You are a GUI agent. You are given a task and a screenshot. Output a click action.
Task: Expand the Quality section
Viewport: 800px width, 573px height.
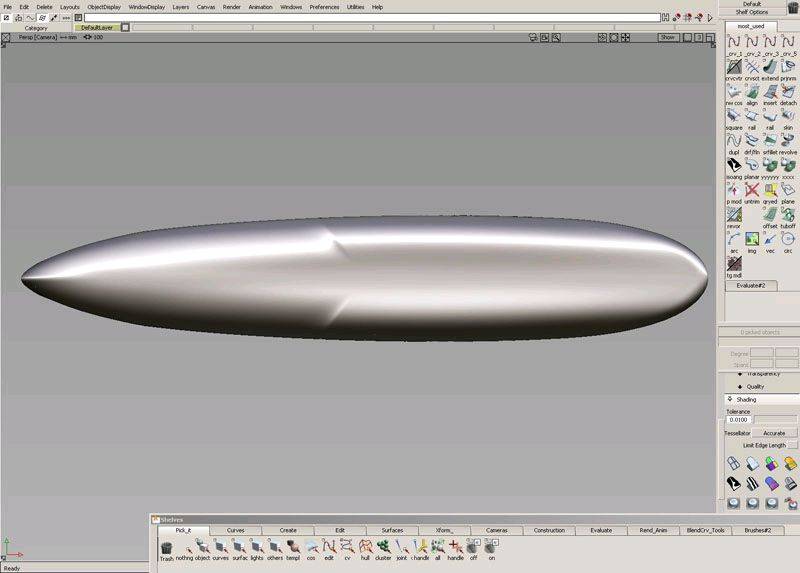740,386
